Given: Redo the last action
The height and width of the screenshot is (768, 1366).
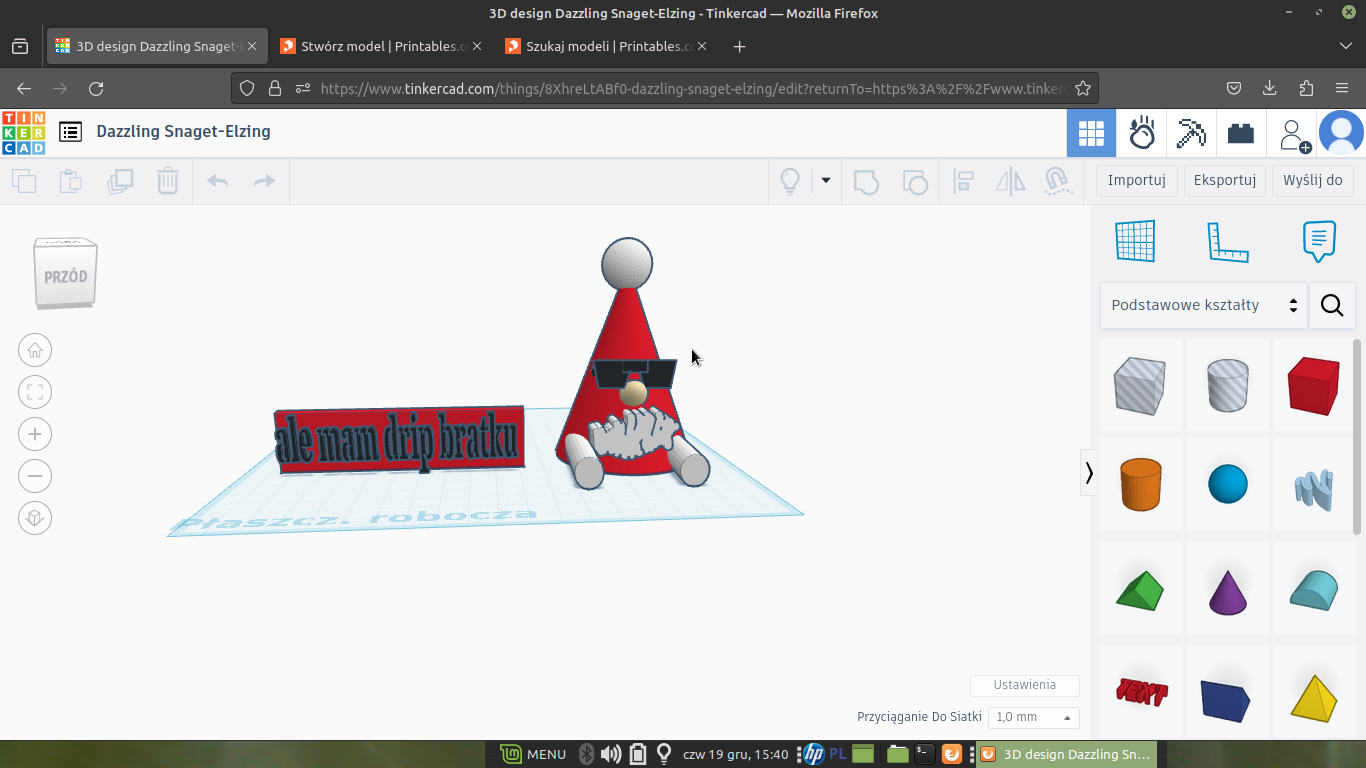Looking at the screenshot, I should click(x=264, y=181).
